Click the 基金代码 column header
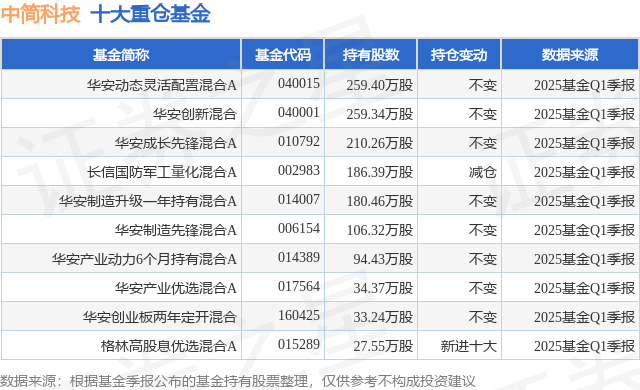 [x=283, y=55]
